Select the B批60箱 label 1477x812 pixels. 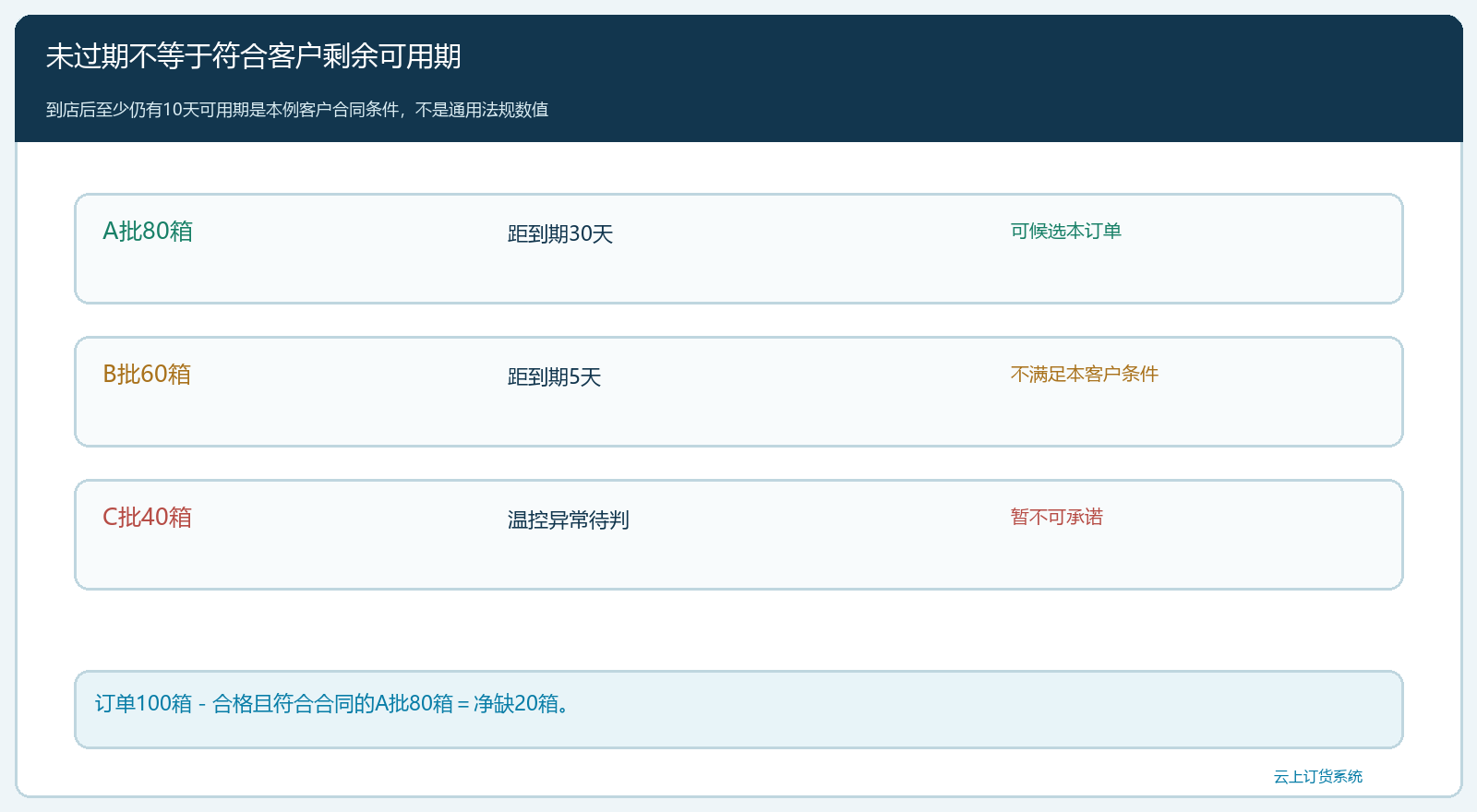(147, 374)
